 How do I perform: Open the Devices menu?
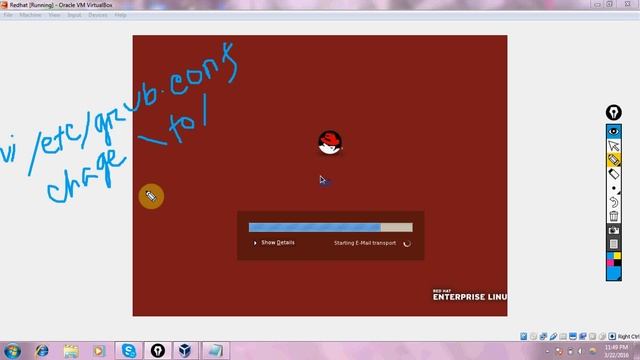point(98,15)
